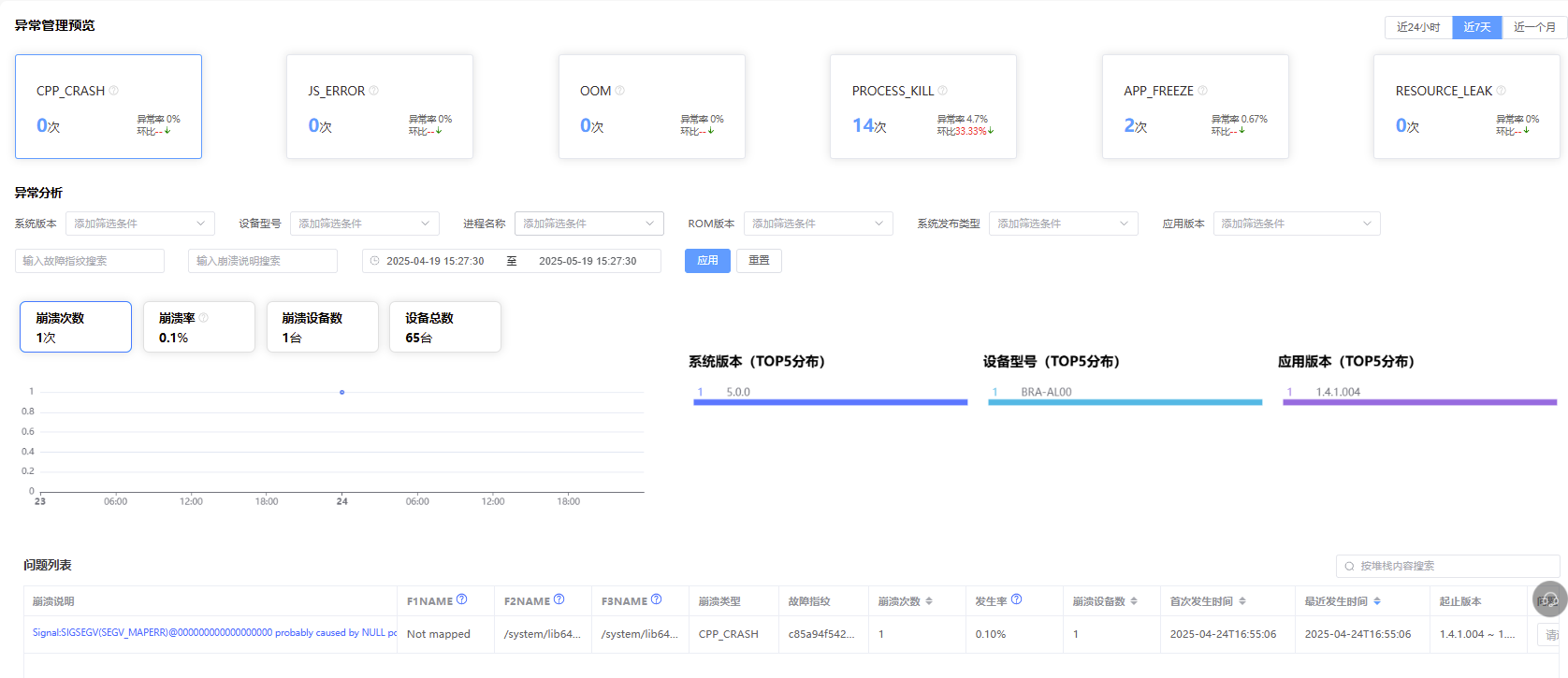The width and height of the screenshot is (1568, 678).
Task: Select the APP_FREEZE exception card
Action: (x=1195, y=107)
